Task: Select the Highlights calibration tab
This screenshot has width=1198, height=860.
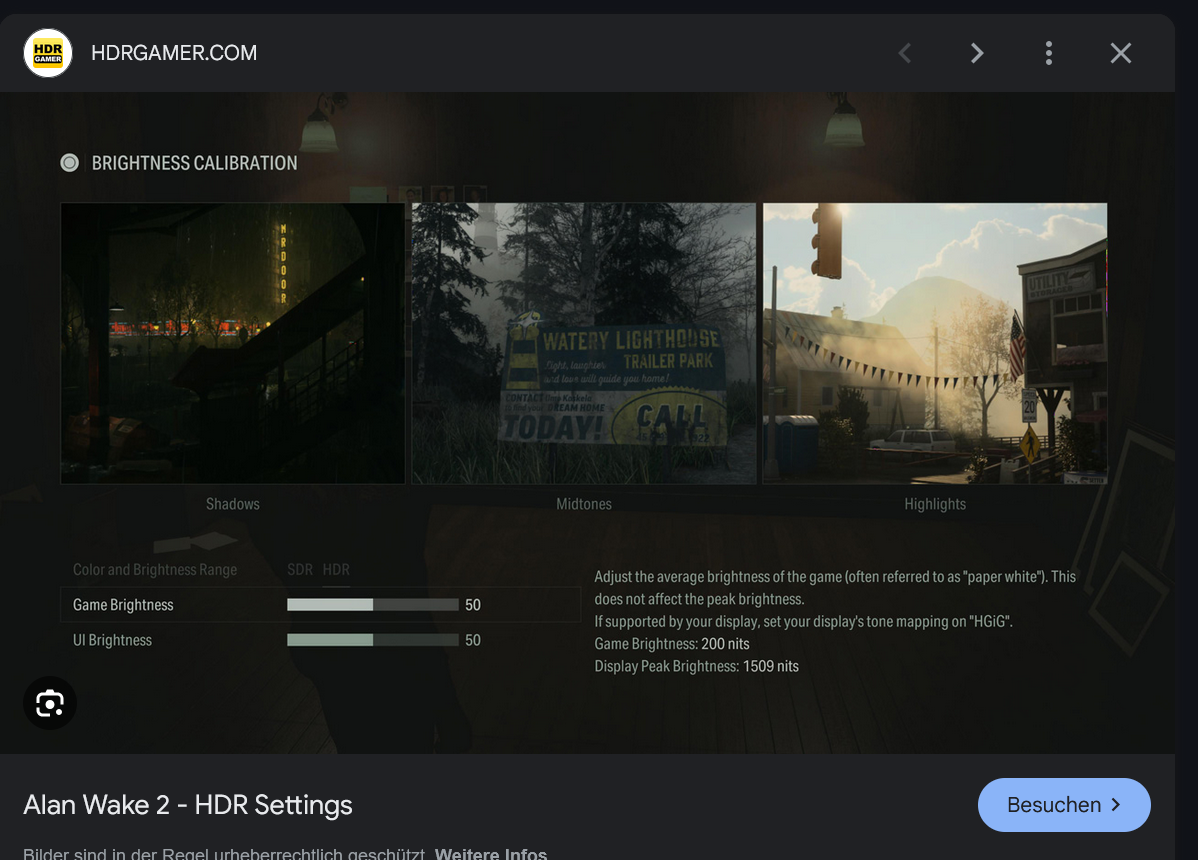Action: click(x=934, y=504)
